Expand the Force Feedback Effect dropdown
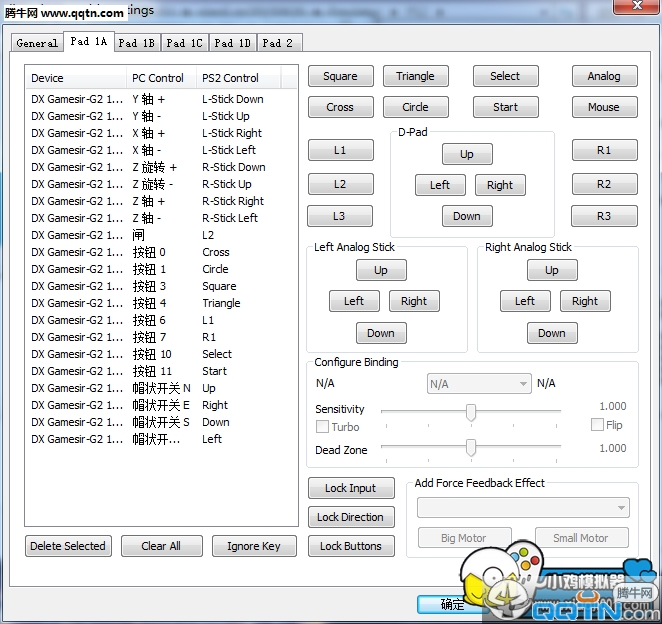The image size is (662, 624). [523, 507]
